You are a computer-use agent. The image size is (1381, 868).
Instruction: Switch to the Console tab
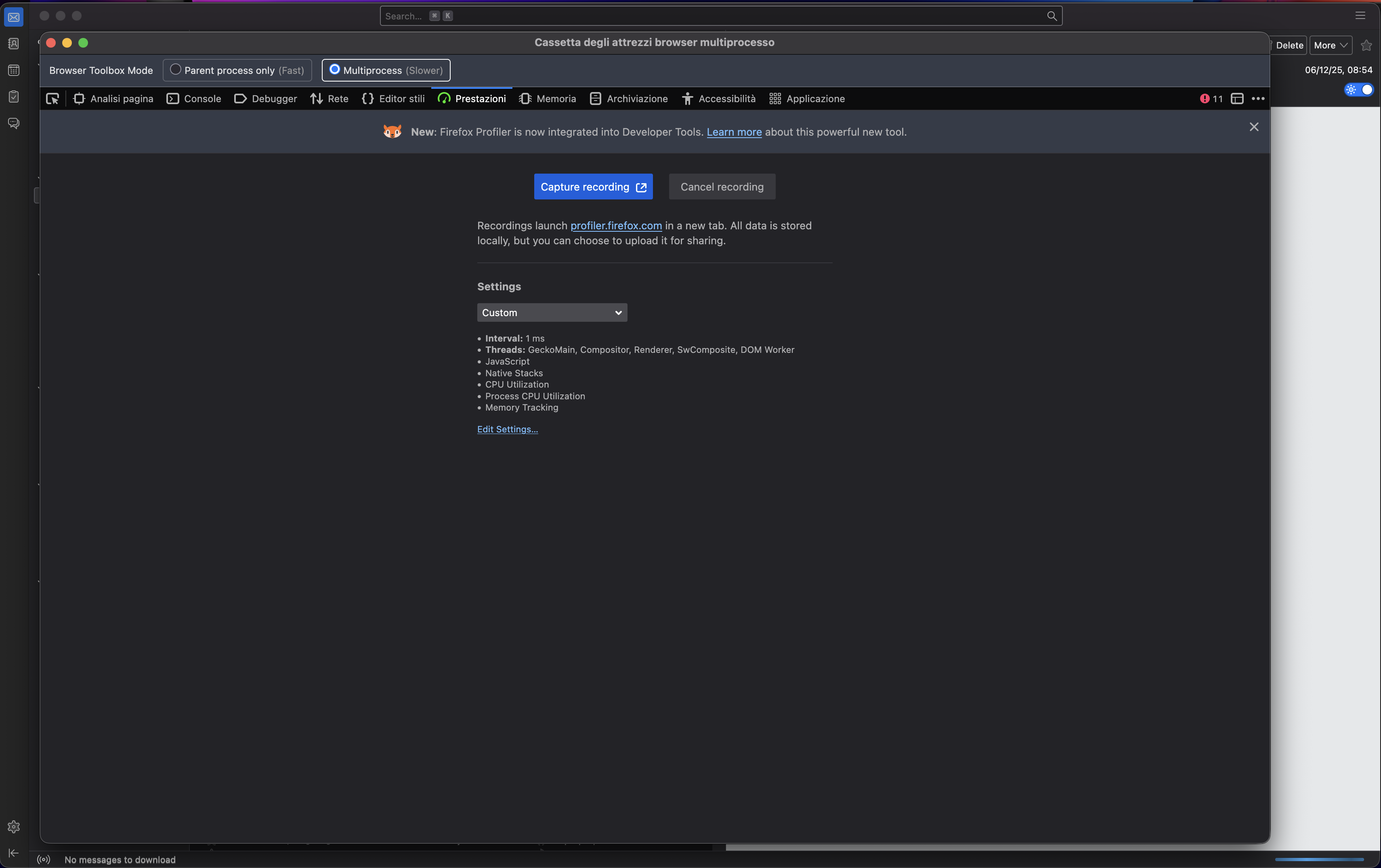pos(194,99)
